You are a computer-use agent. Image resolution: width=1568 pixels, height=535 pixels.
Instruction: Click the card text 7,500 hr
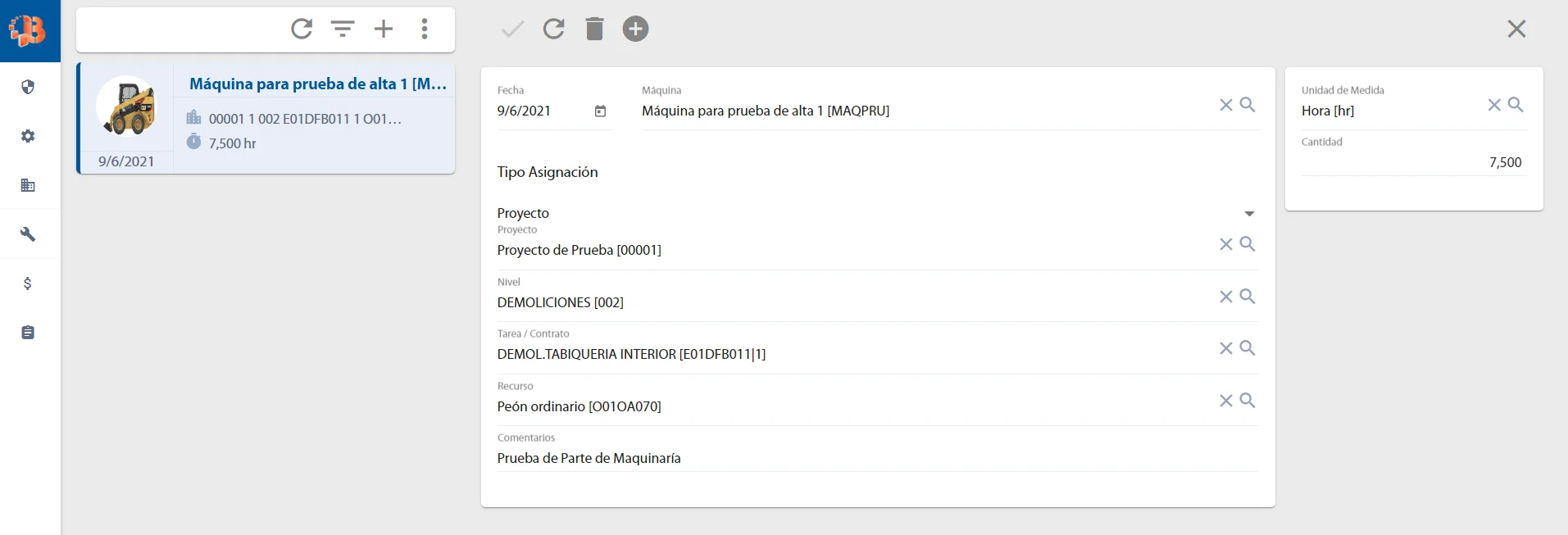[232, 143]
